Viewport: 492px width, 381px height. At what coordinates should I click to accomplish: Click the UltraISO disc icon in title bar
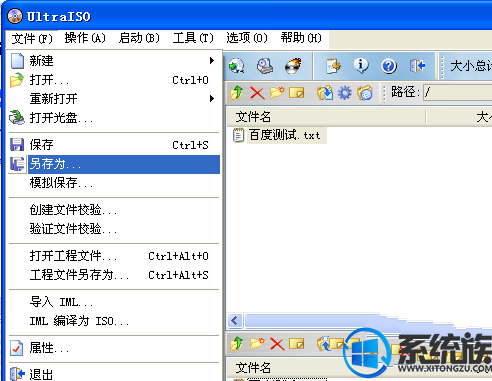[x=15, y=16]
